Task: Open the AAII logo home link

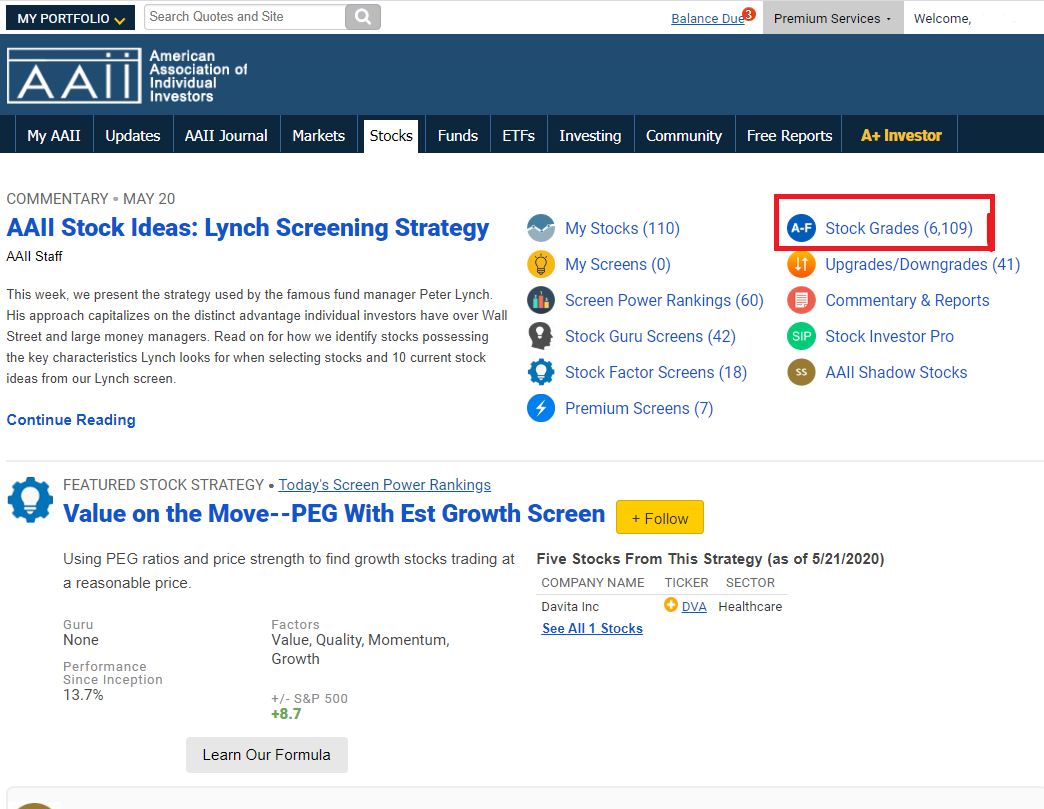Action: coord(127,75)
